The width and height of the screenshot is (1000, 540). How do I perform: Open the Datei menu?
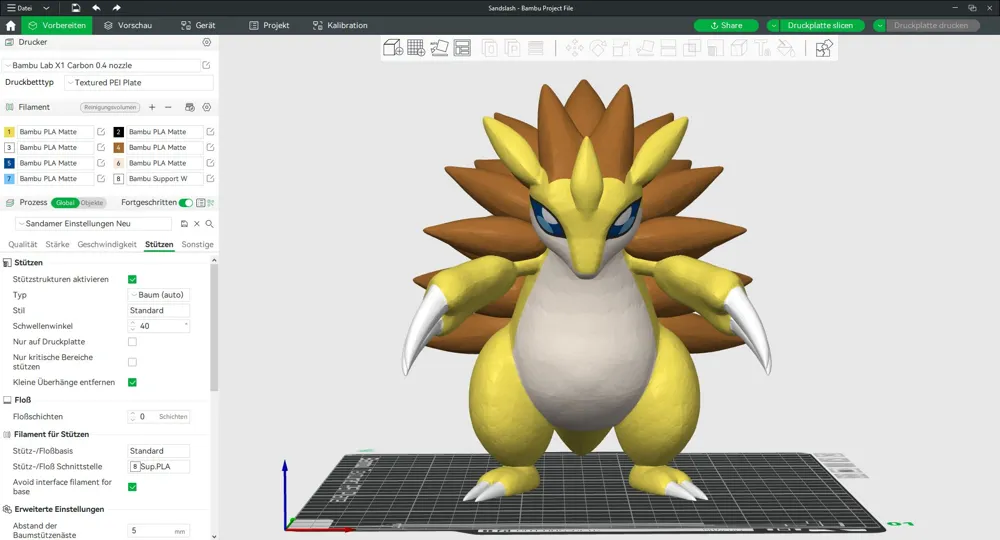(x=19, y=8)
